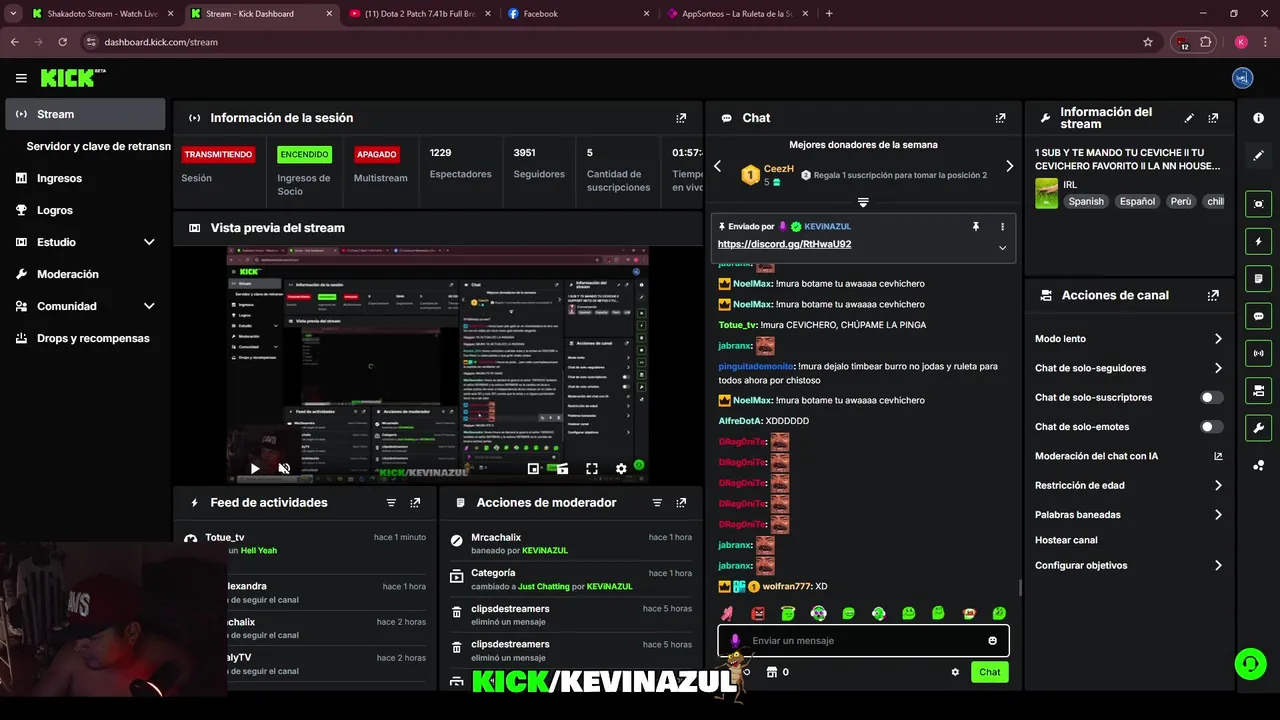The width and height of the screenshot is (1280, 720).
Task: Open Drops y recompensas in the sidebar
Action: pyautogui.click(x=86, y=338)
